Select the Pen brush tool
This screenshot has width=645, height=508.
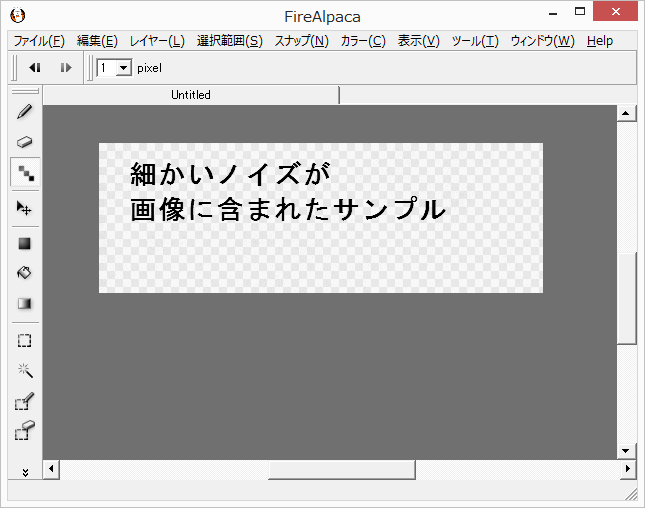(x=25, y=111)
